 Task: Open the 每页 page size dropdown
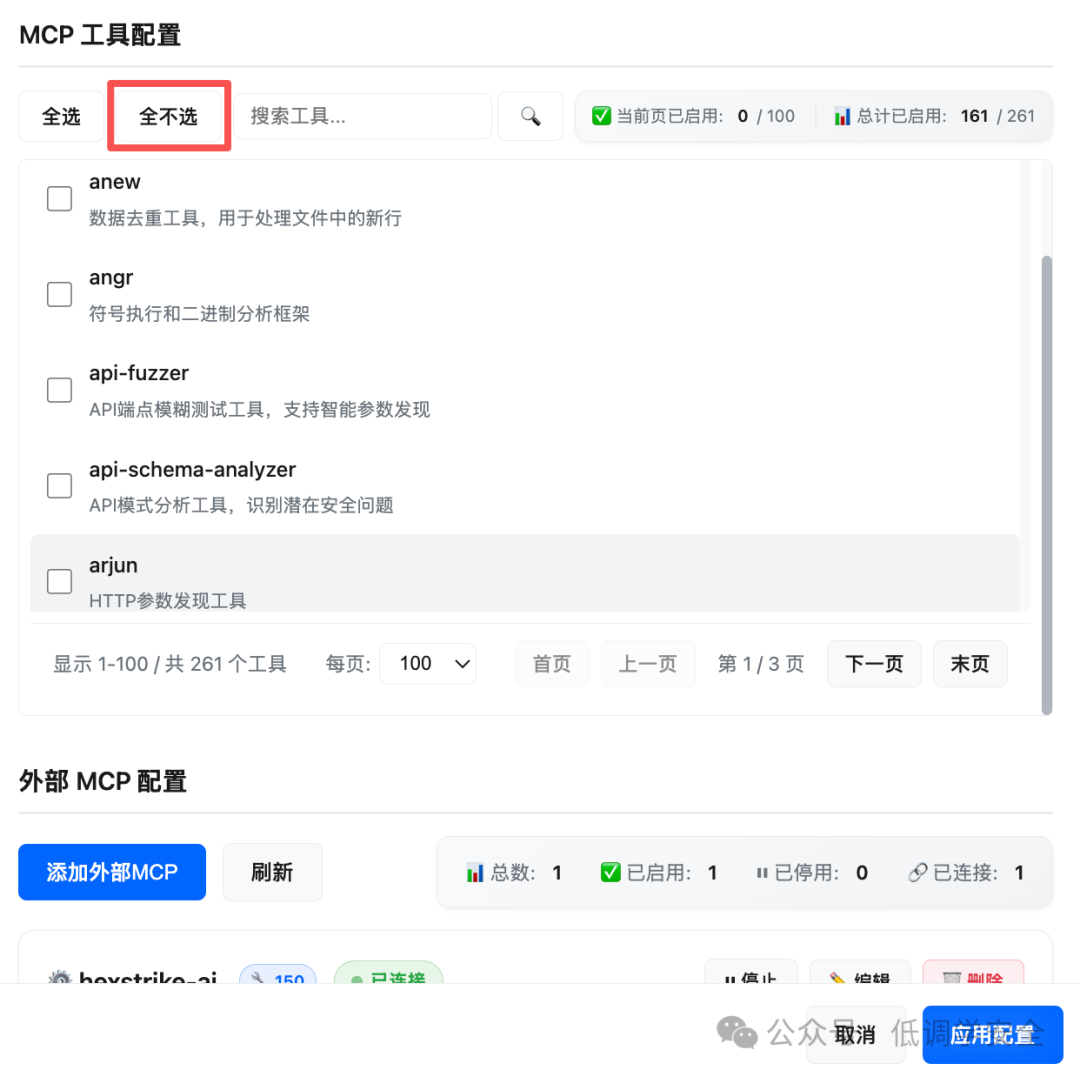(428, 664)
